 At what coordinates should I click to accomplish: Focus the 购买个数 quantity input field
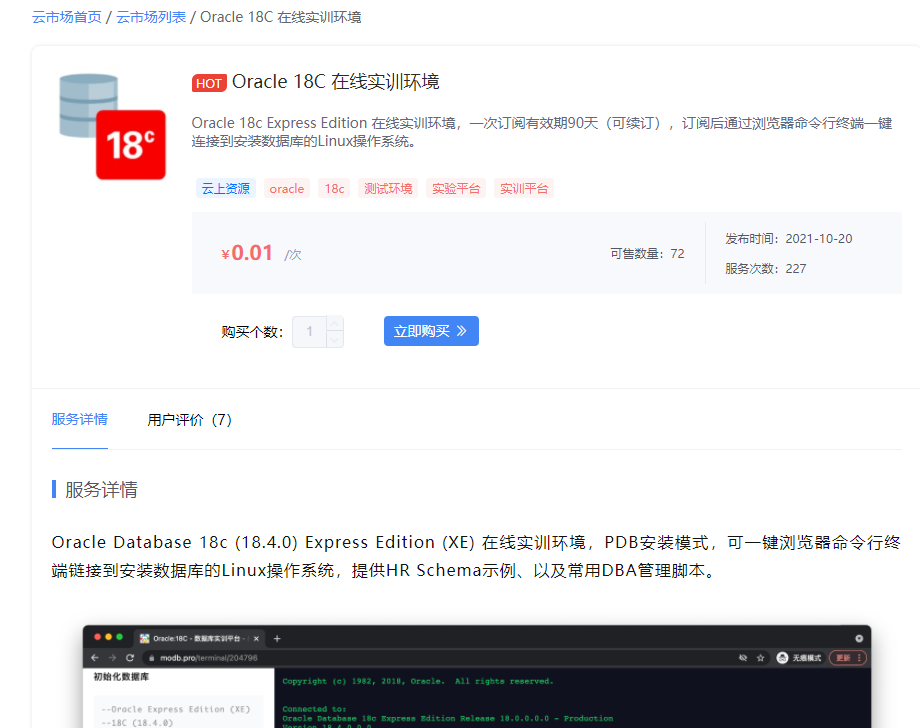pyautogui.click(x=310, y=332)
